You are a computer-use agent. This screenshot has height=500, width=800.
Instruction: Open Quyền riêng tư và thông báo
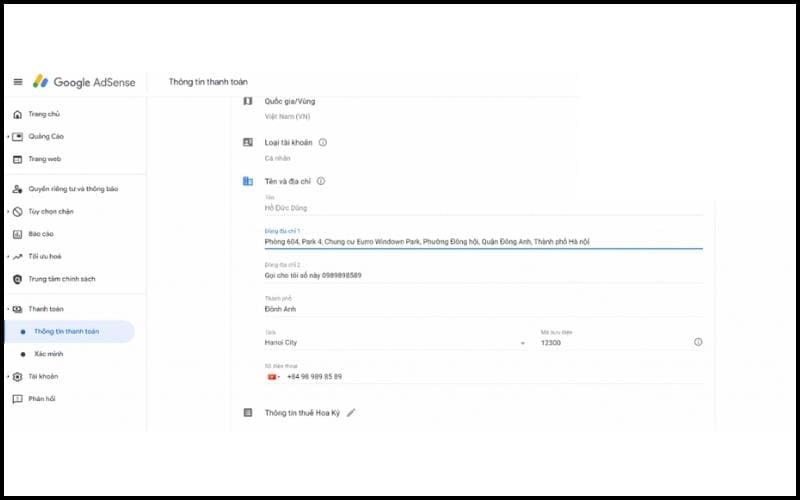pyautogui.click(x=73, y=189)
